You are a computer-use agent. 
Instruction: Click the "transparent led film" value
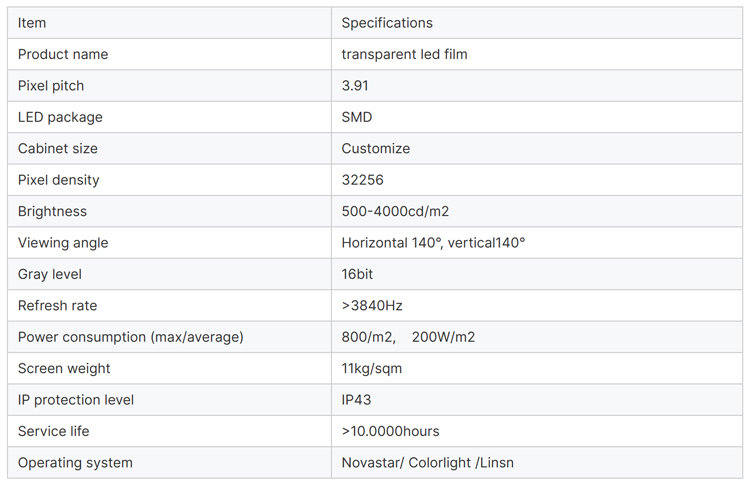[404, 54]
